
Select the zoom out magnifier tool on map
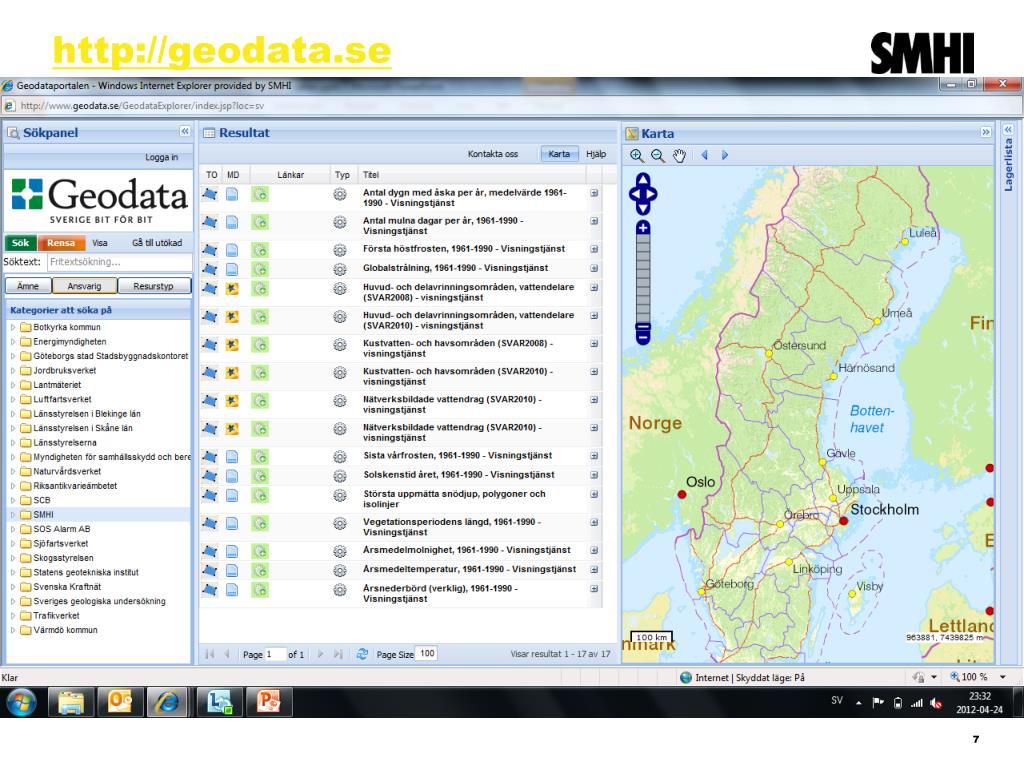pyautogui.click(x=658, y=155)
